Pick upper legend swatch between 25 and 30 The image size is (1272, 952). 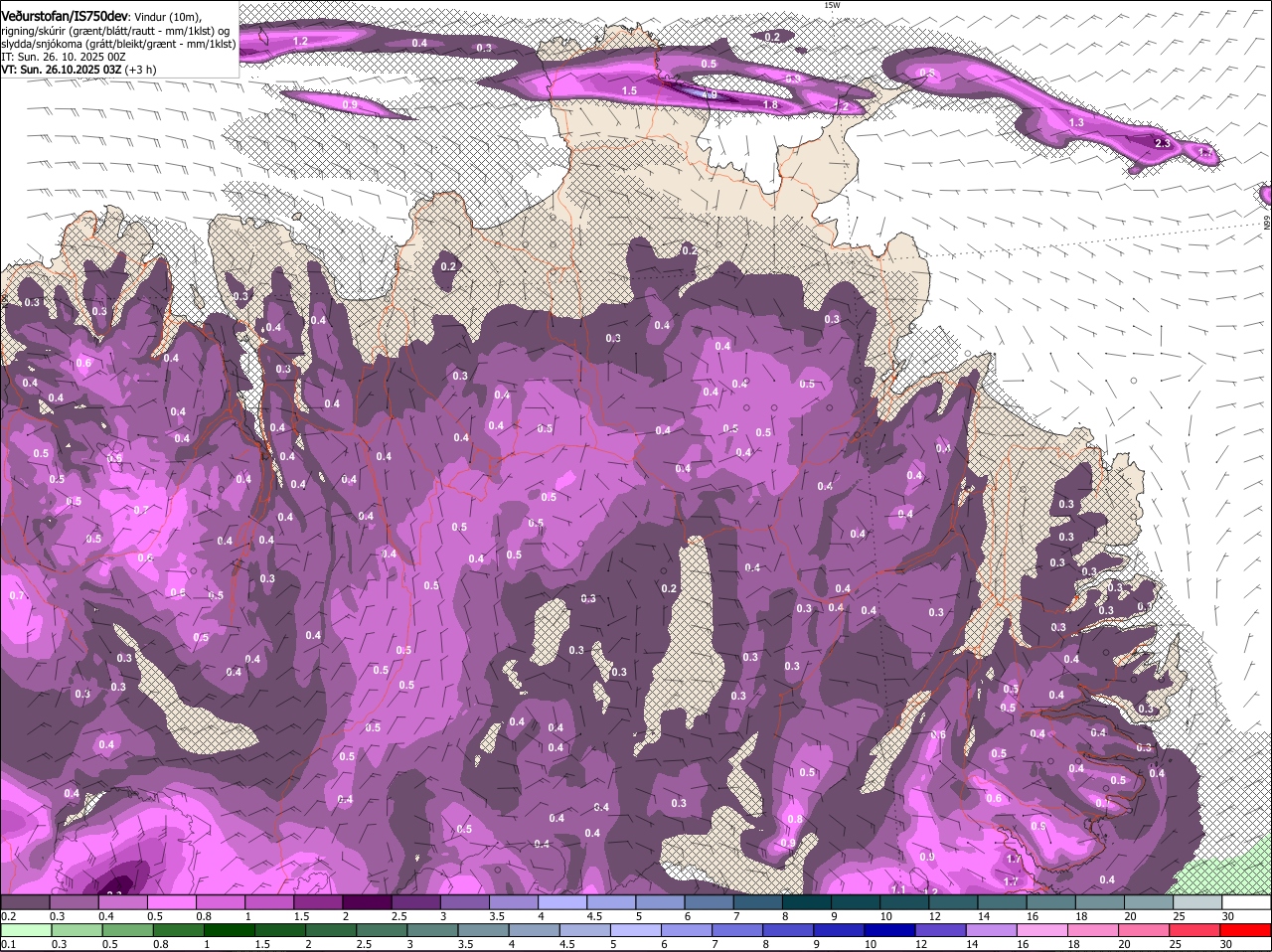tap(1197, 902)
